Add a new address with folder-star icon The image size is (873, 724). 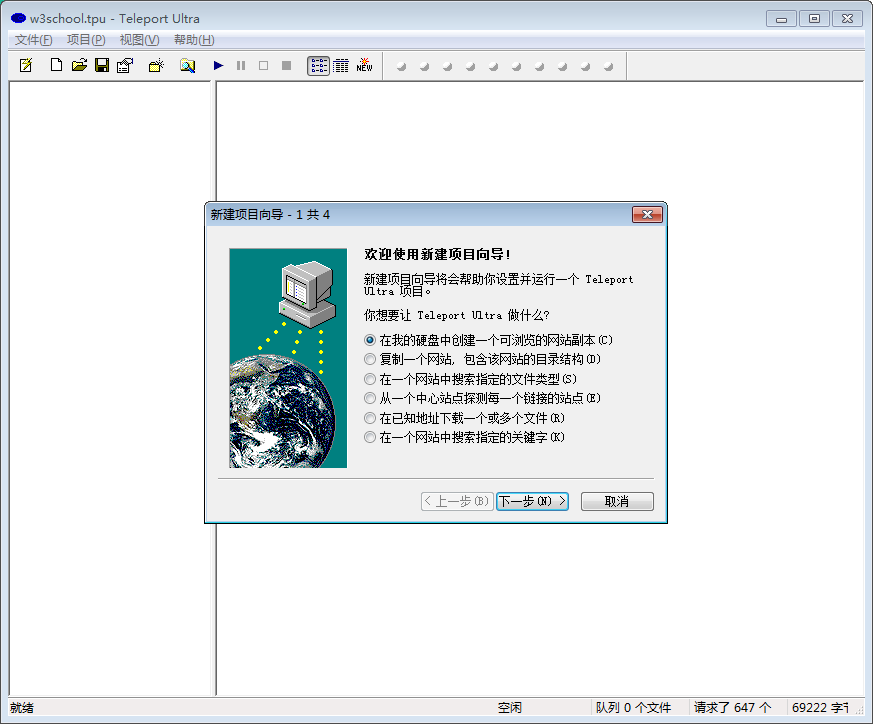pyautogui.click(x=156, y=66)
